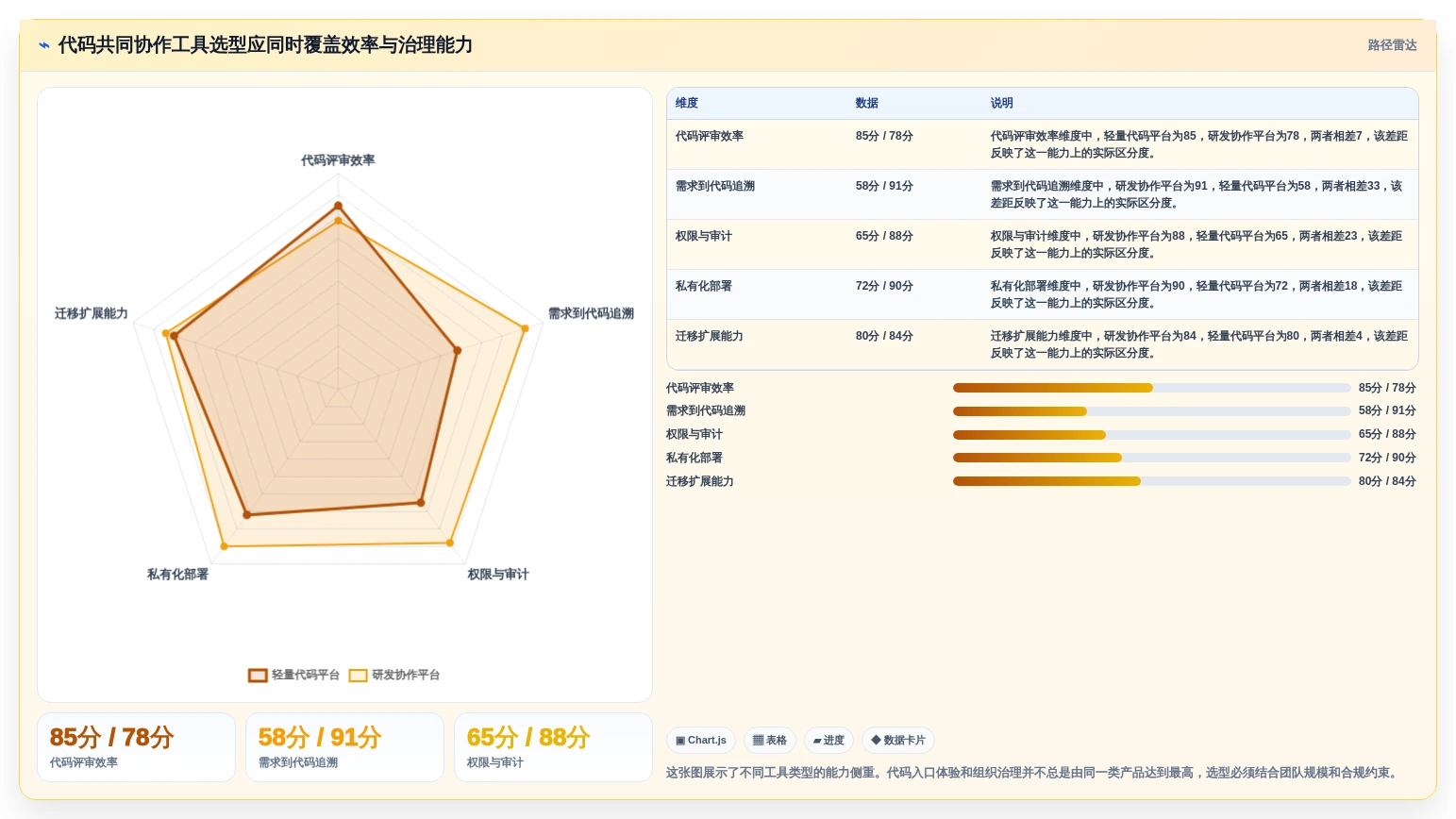Open the 路径雷达 label in header
The width and height of the screenshot is (1456, 819).
(x=1392, y=45)
